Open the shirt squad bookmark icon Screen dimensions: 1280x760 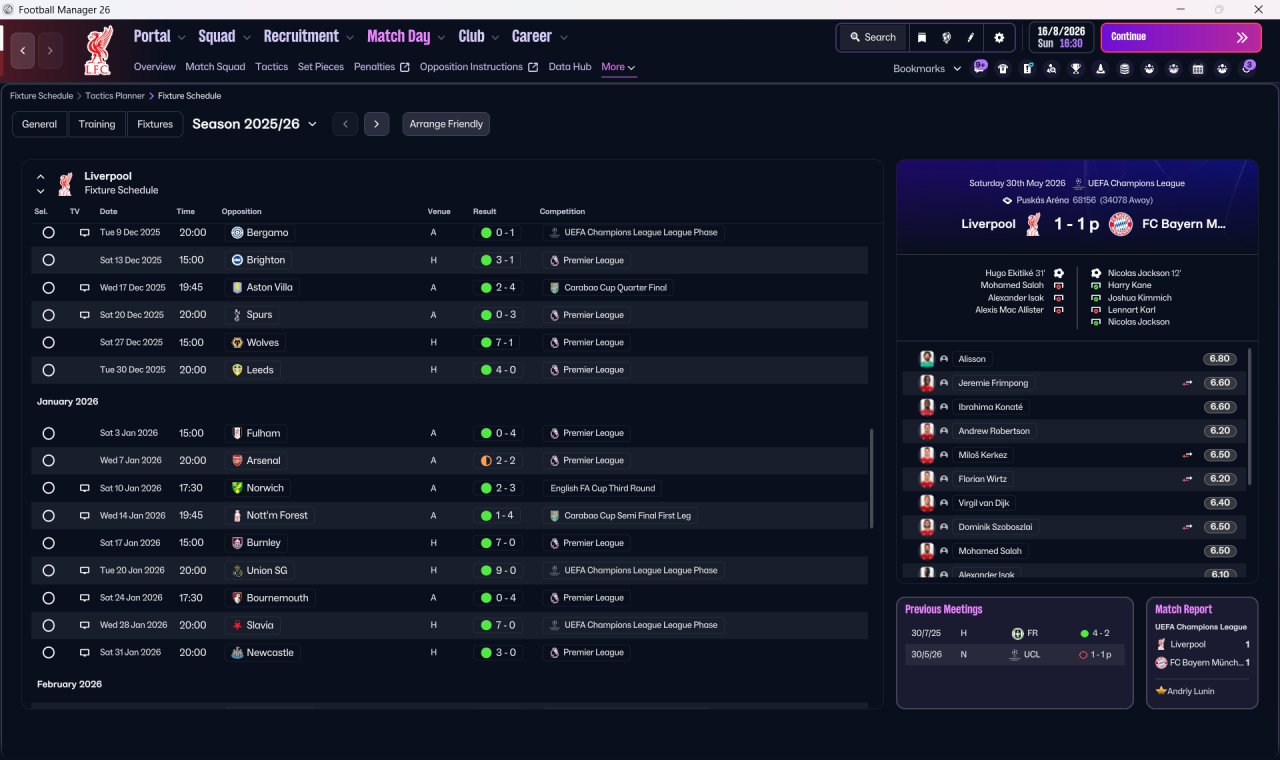(x=1003, y=69)
